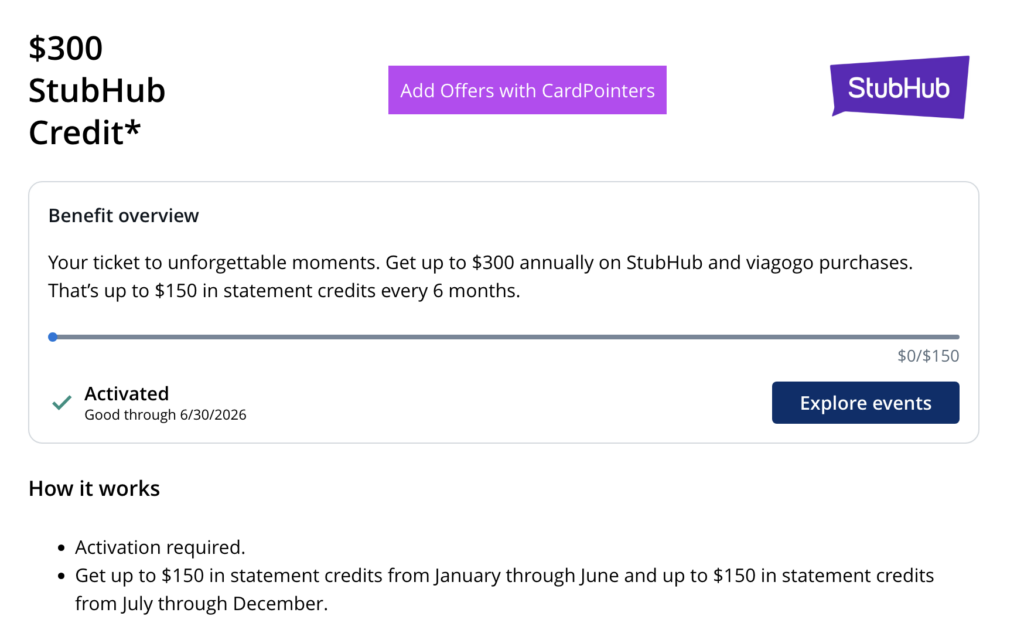Open Explore events
1024x633 pixels.
pyautogui.click(x=865, y=403)
